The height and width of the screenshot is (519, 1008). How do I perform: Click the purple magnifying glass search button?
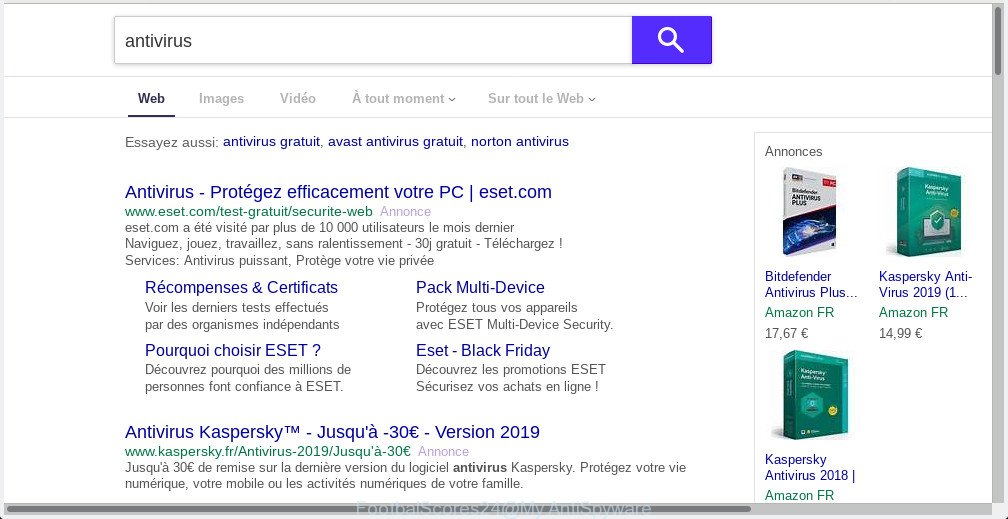click(671, 40)
